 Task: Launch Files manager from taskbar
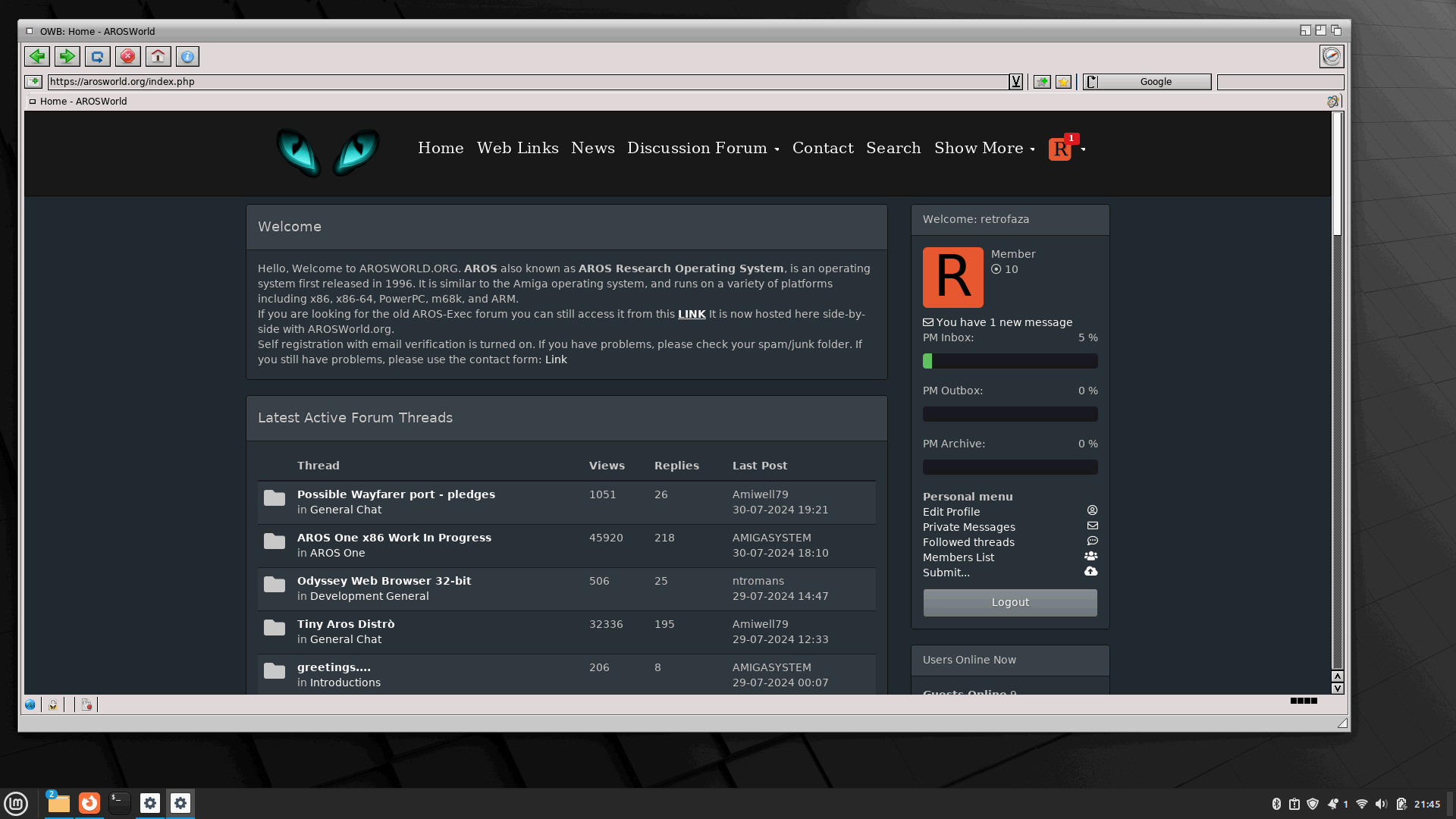click(58, 803)
